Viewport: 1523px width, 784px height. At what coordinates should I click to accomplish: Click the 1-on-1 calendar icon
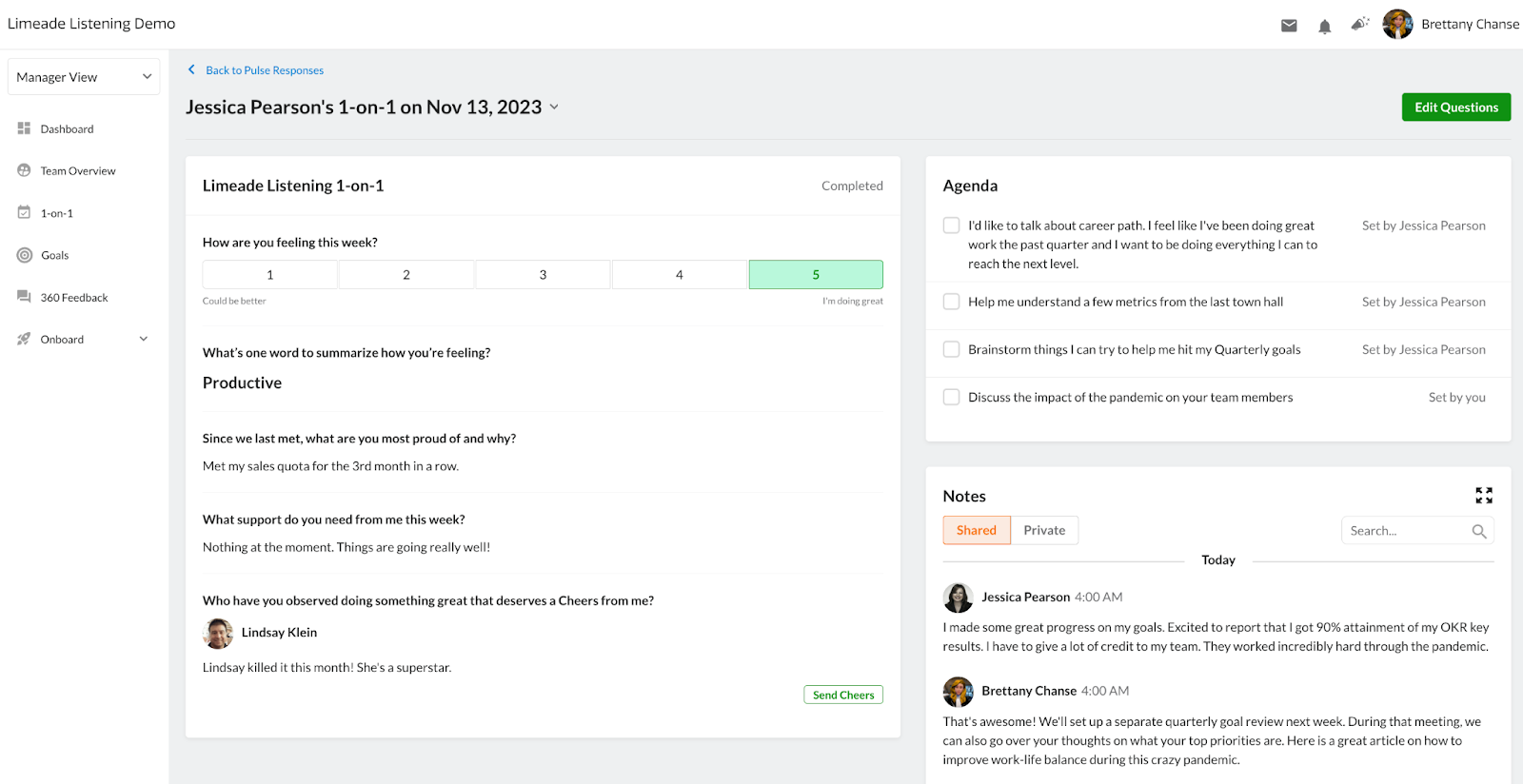click(x=24, y=212)
